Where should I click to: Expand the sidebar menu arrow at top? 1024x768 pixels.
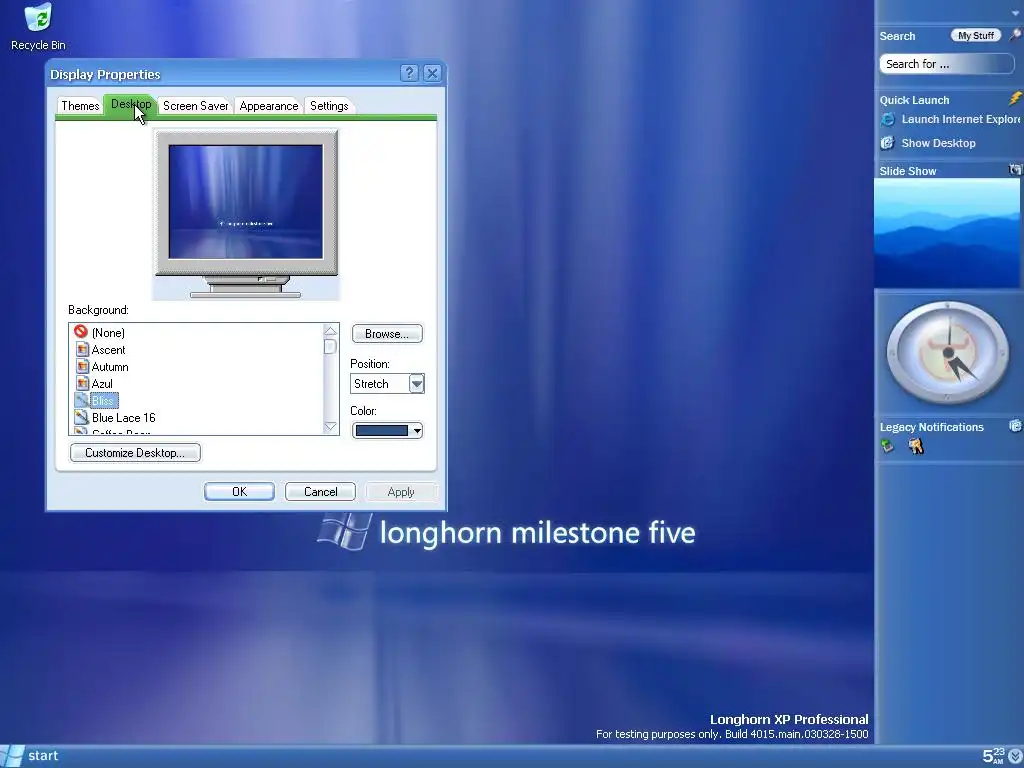coord(1015,13)
